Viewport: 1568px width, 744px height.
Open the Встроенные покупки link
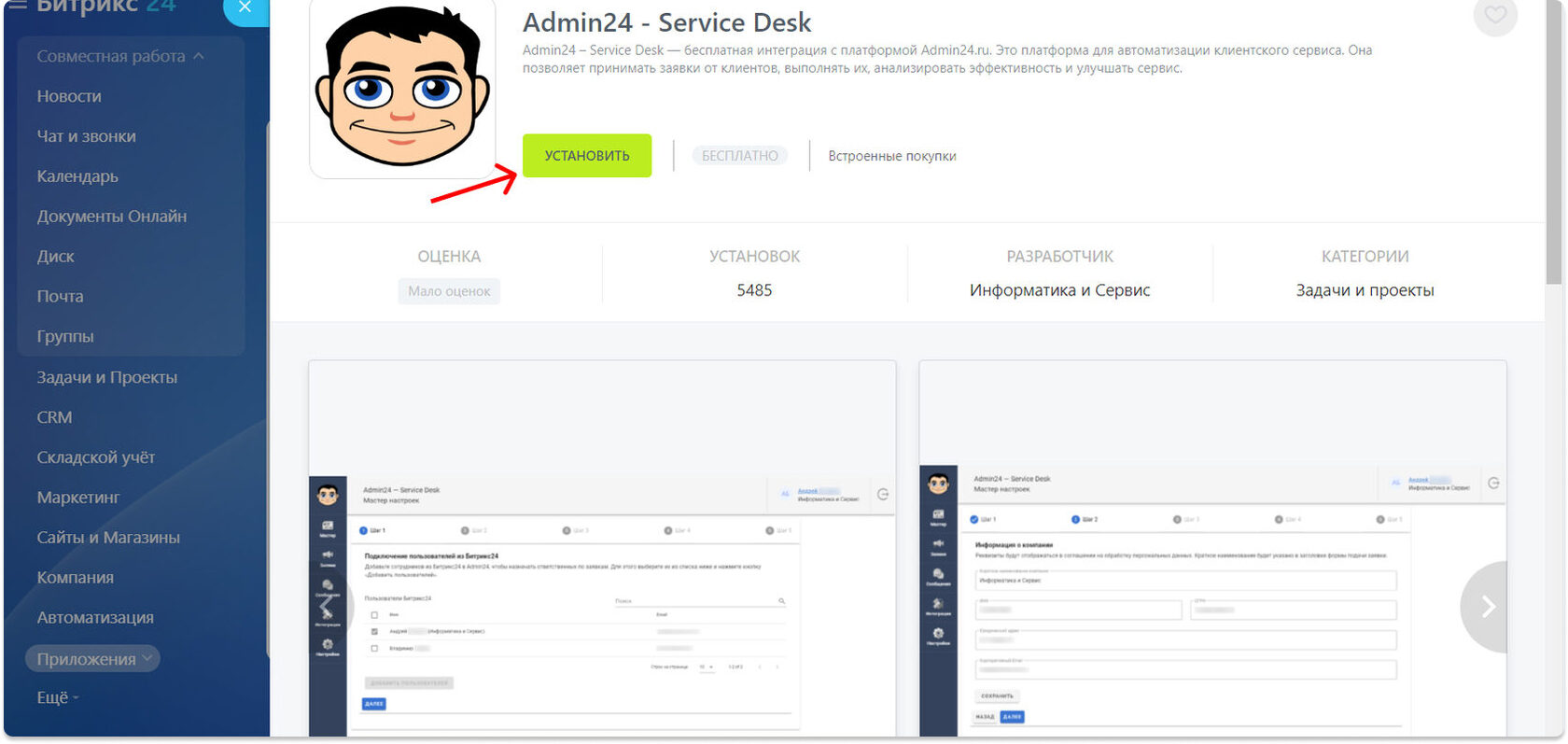point(892,156)
